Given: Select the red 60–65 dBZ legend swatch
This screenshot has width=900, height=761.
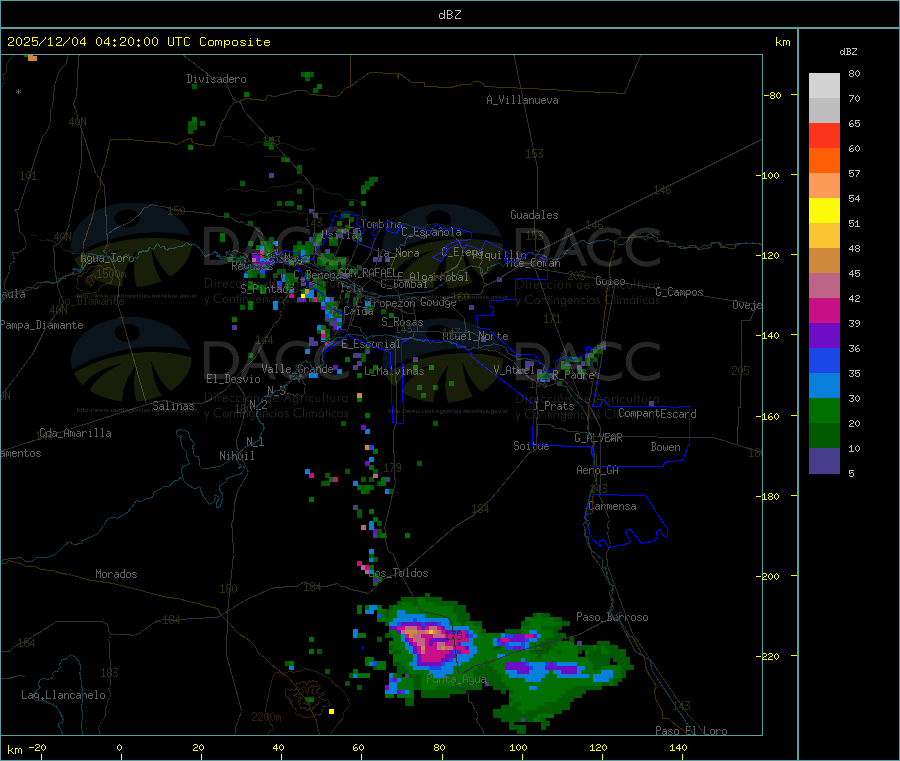Looking at the screenshot, I should (x=824, y=135).
